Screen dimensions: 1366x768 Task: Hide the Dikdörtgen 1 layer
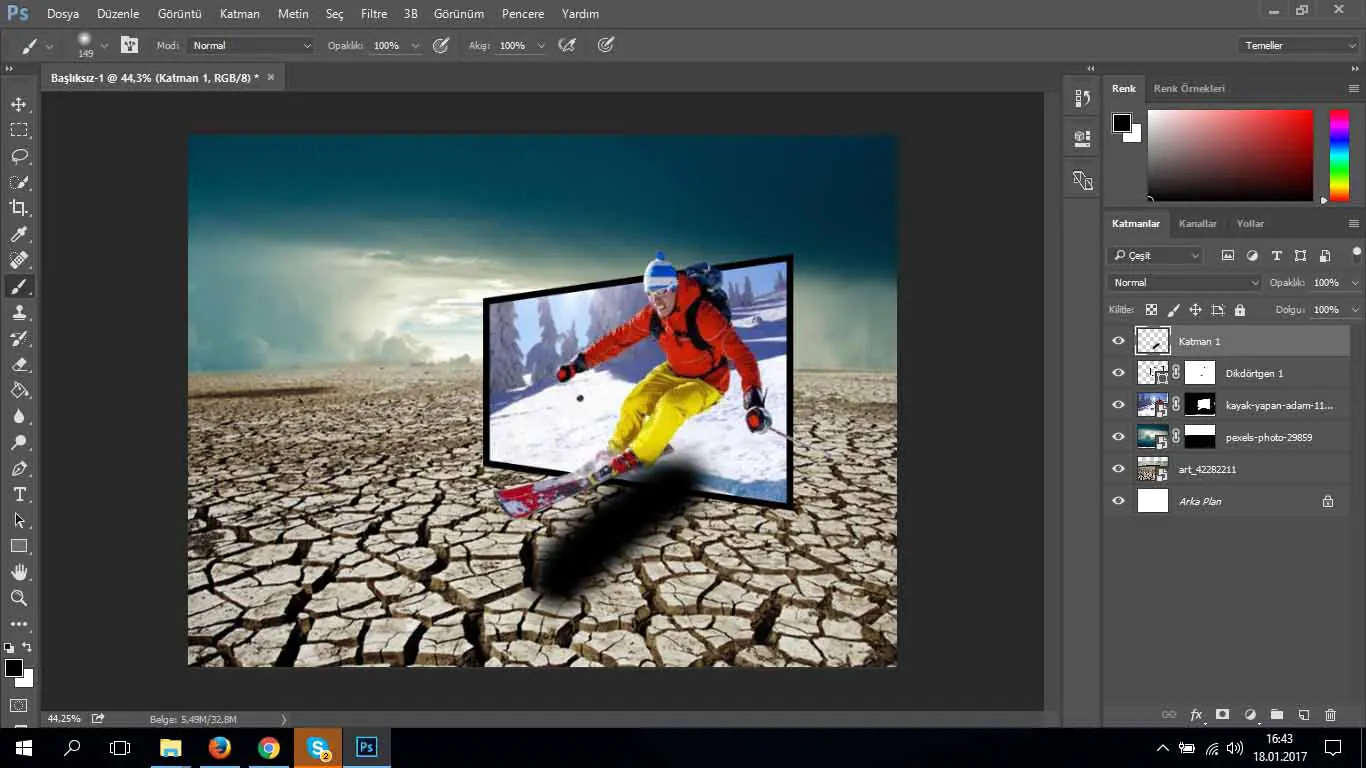[1118, 373]
